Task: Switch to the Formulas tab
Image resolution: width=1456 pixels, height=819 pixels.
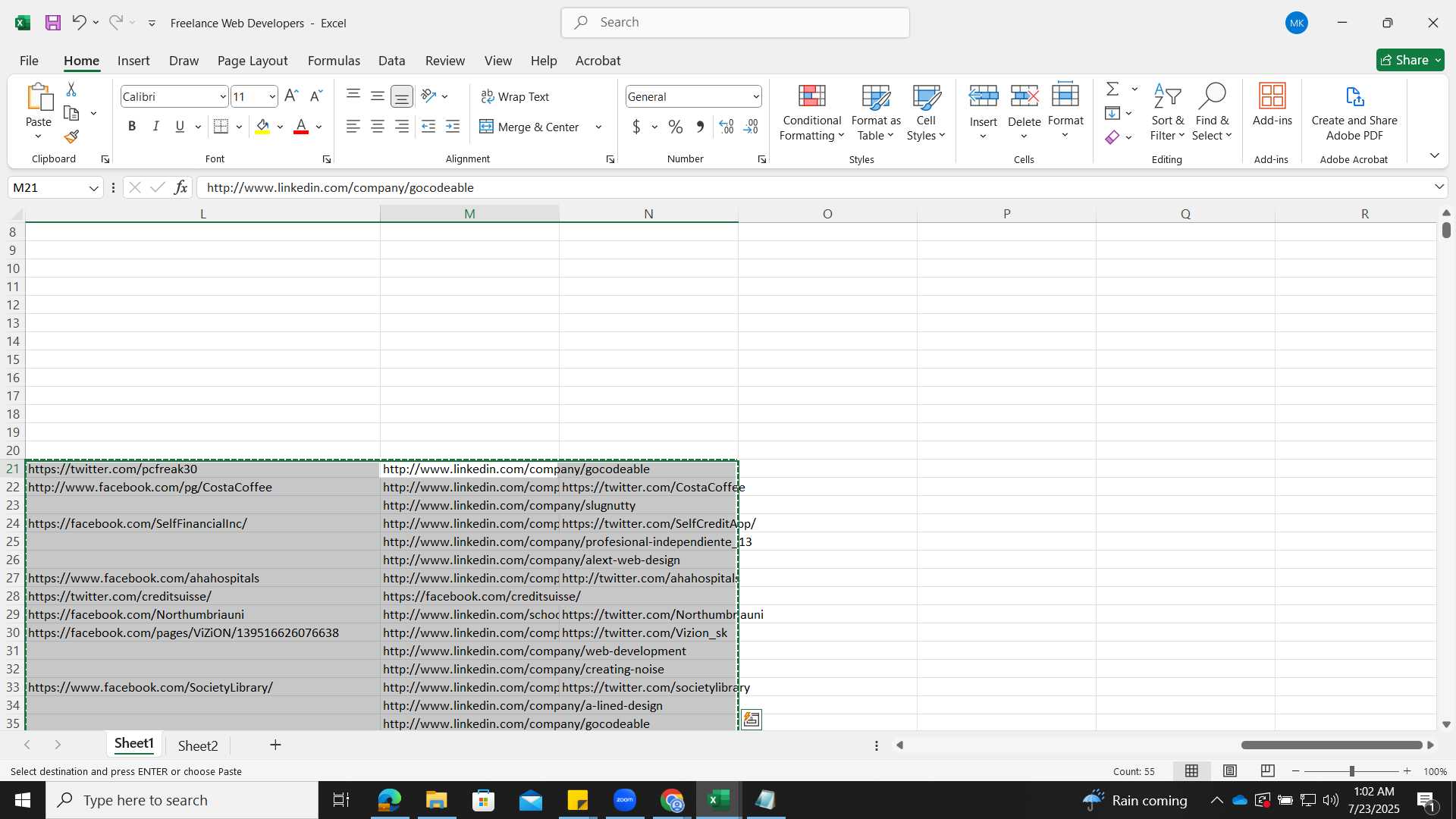Action: point(334,61)
